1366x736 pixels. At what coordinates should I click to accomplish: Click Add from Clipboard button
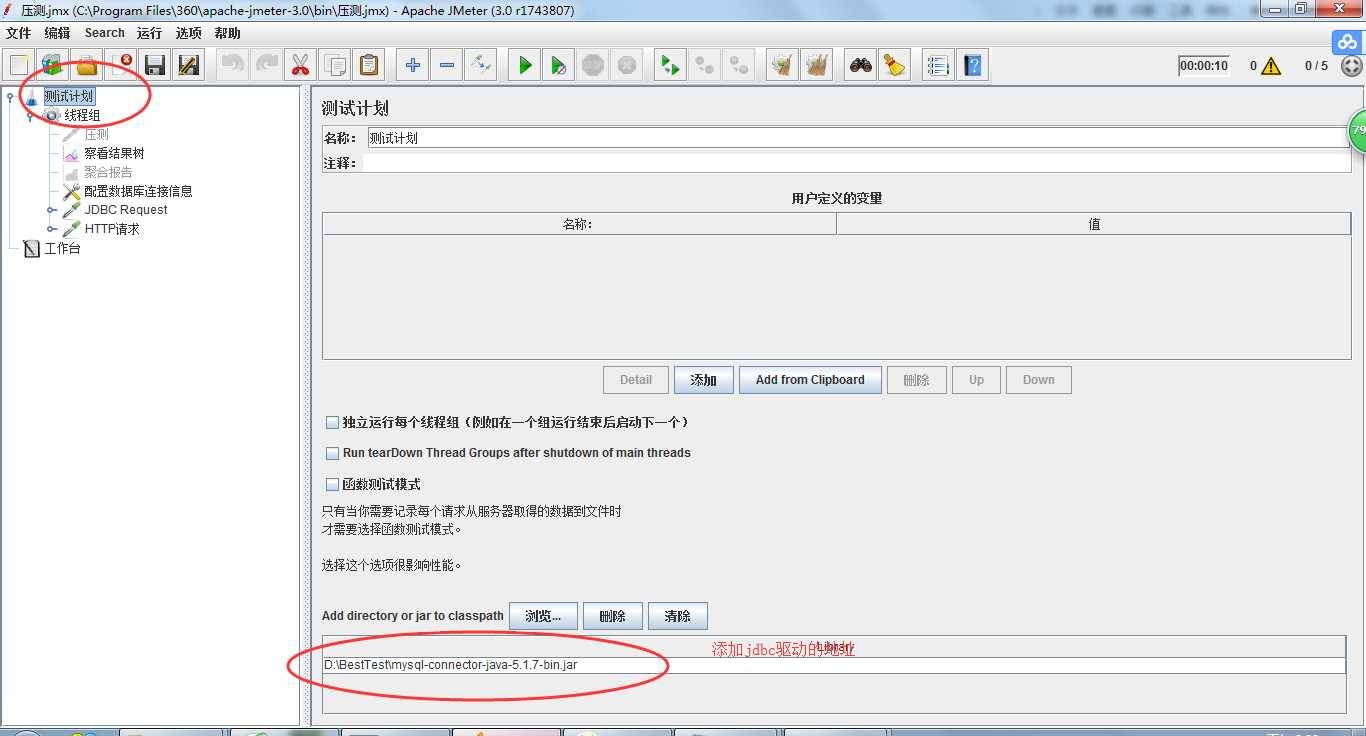810,380
